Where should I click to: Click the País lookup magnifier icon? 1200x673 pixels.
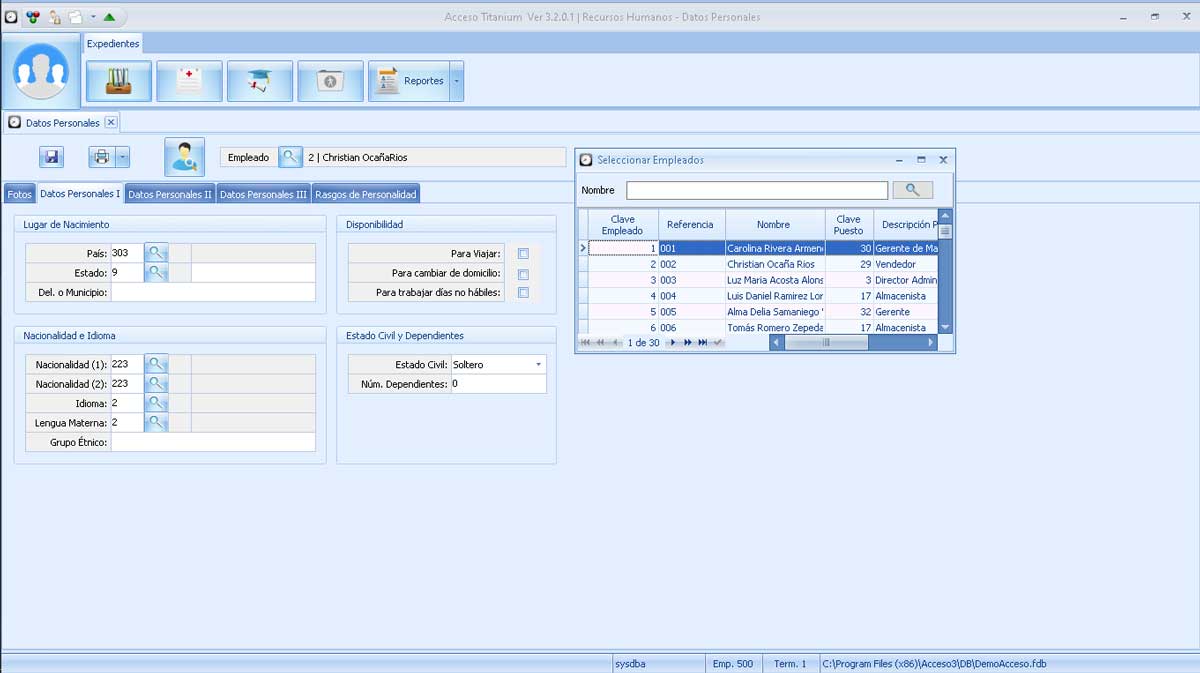(156, 253)
